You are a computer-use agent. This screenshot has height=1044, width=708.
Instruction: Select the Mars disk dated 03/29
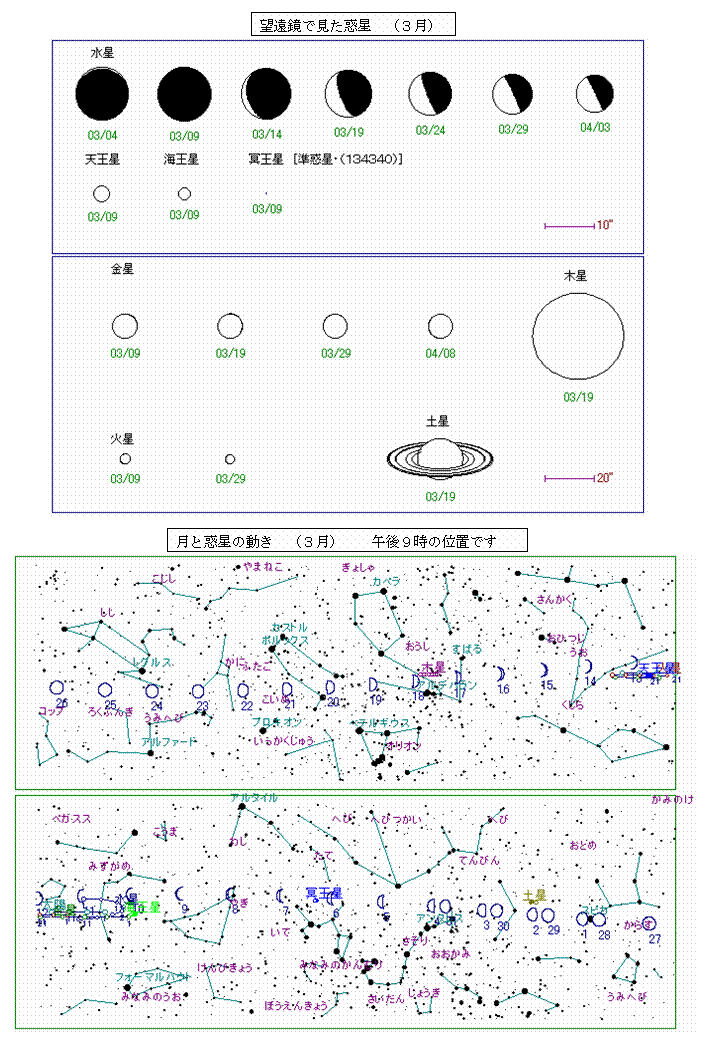[x=230, y=459]
